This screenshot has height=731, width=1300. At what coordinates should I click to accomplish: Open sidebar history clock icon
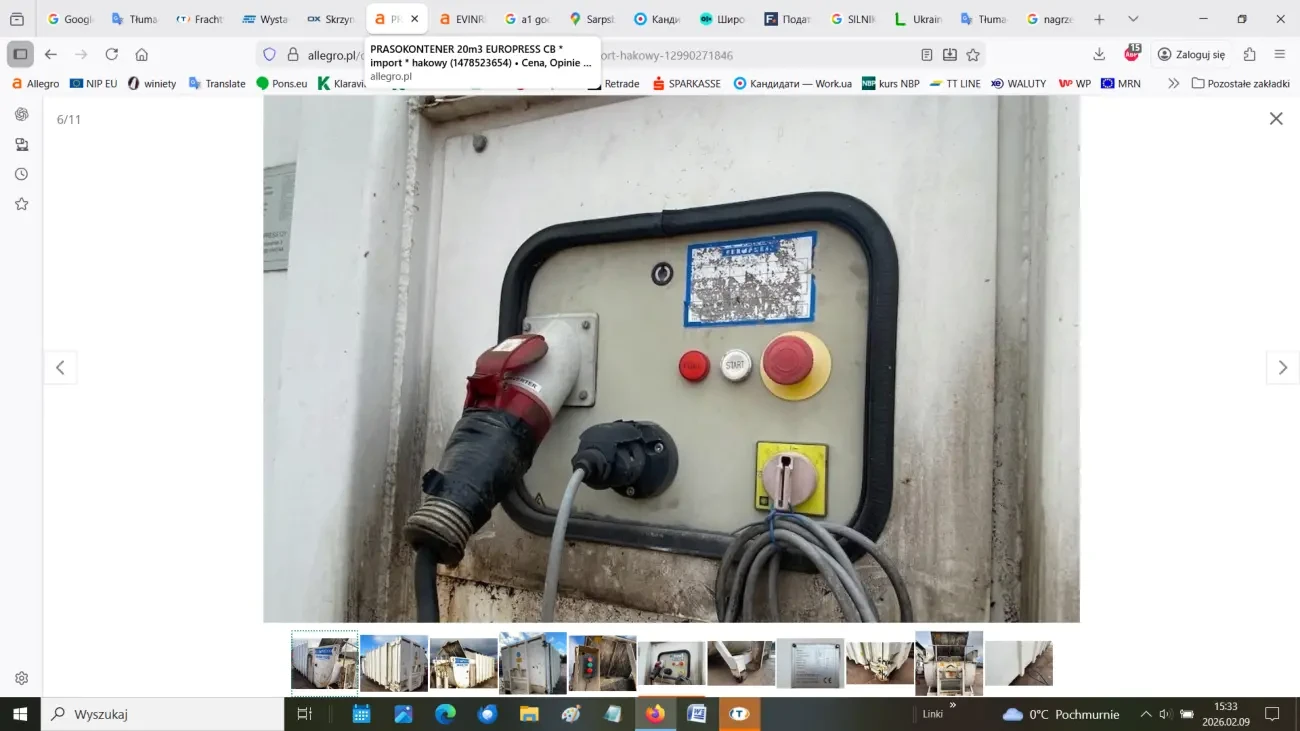[x=21, y=174]
